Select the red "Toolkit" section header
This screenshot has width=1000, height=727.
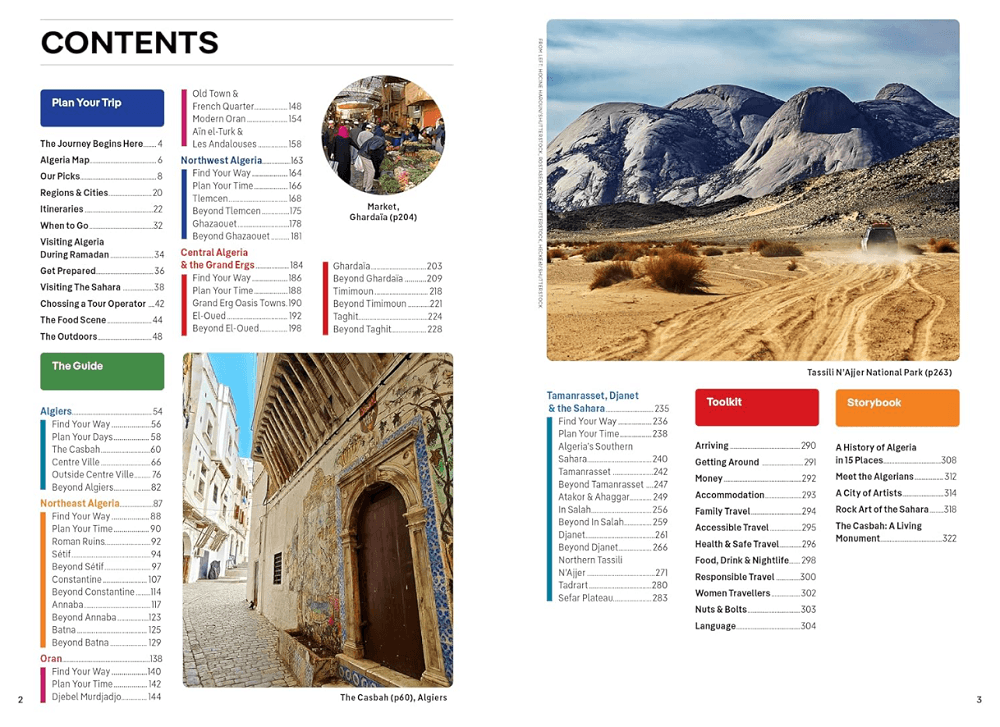click(756, 407)
